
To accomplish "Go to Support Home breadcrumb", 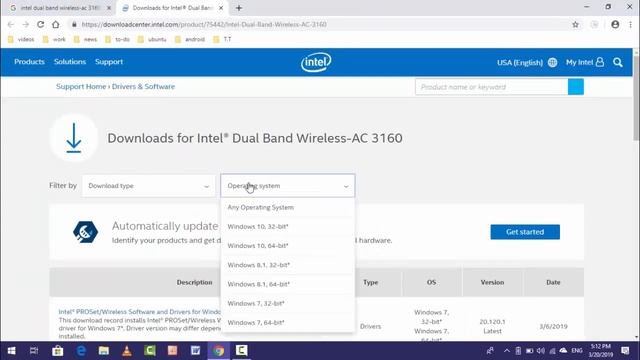I will (81, 87).
